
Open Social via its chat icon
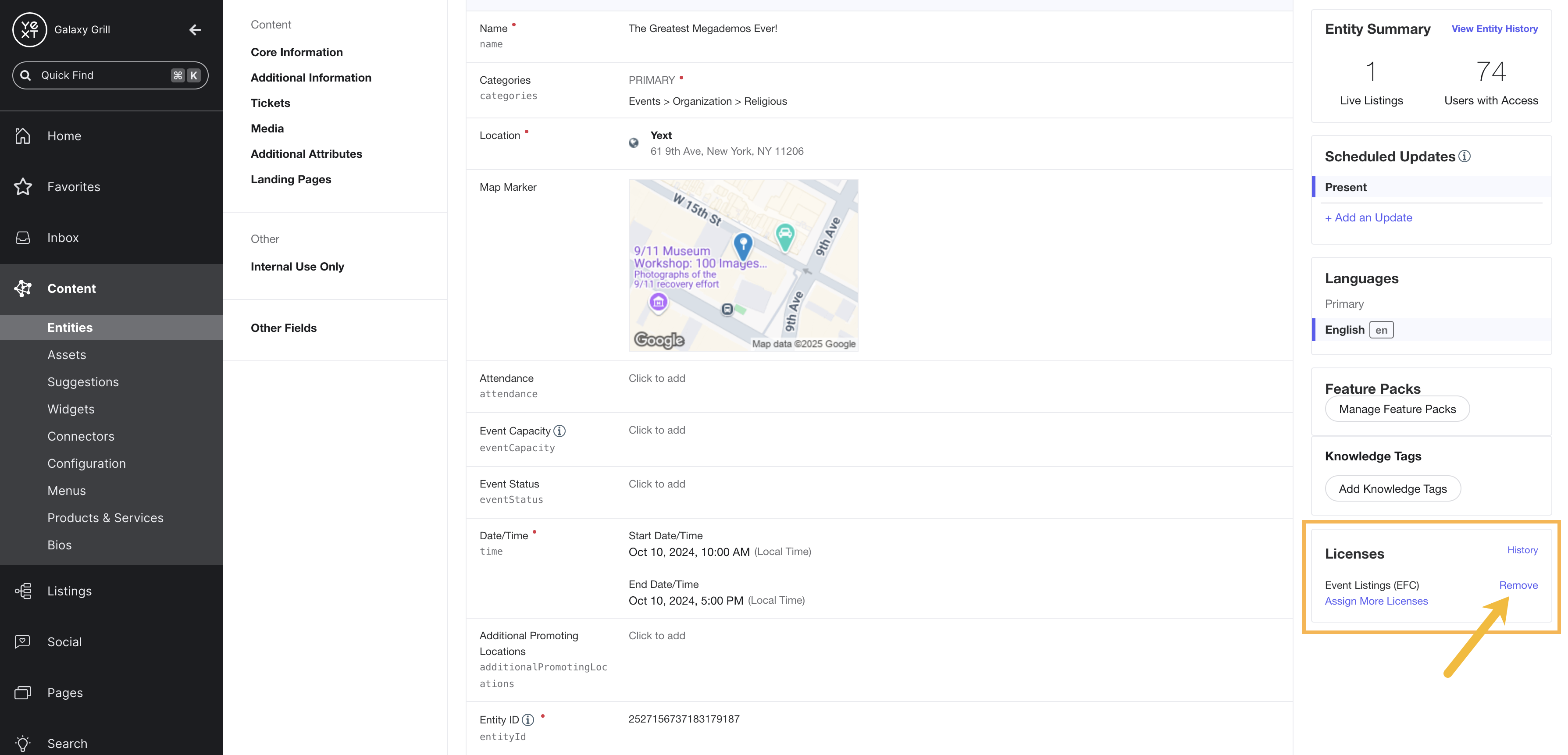click(x=22, y=642)
